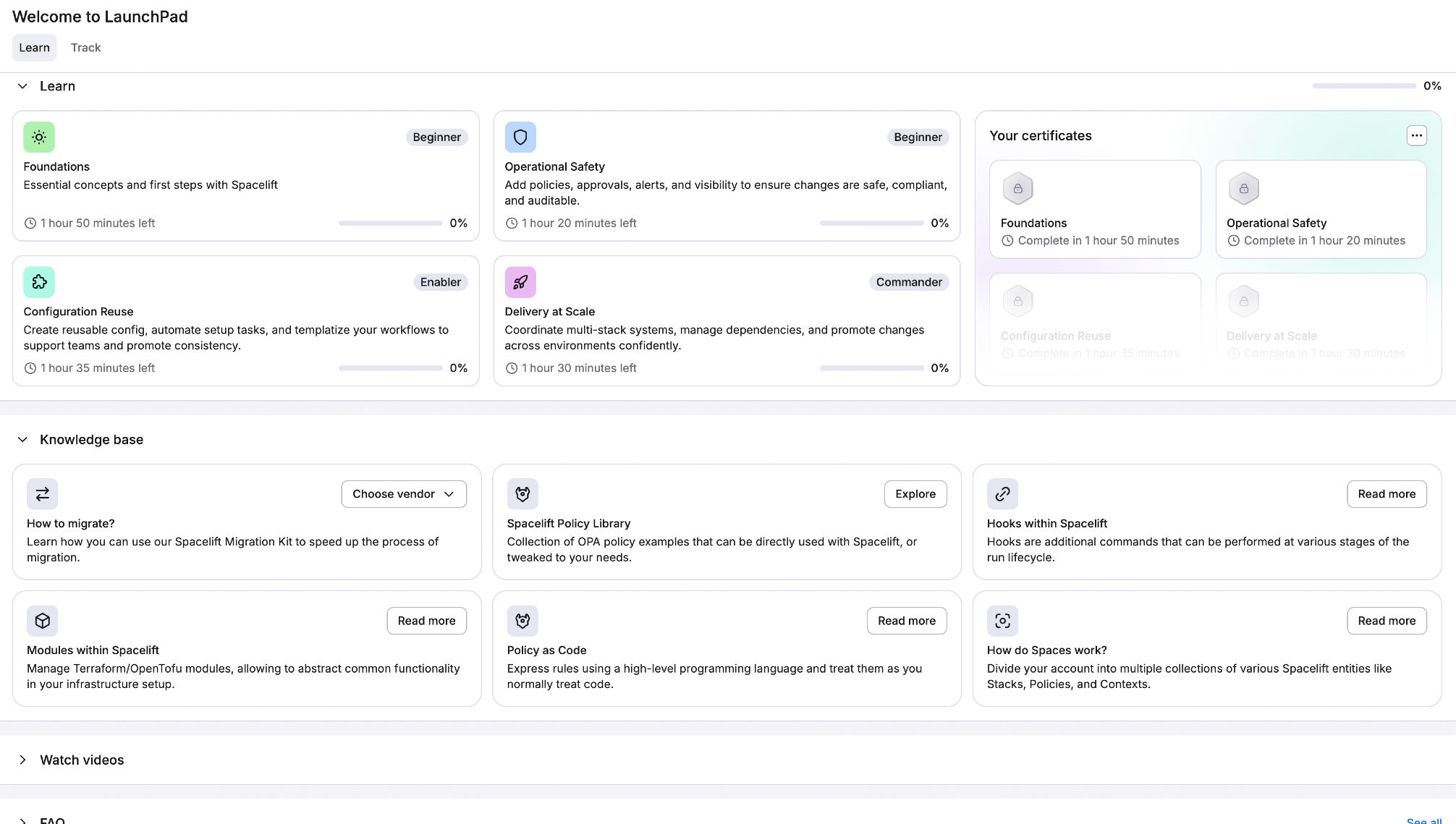Click Read more for How do Spaces work
1456x824 pixels.
click(1387, 621)
